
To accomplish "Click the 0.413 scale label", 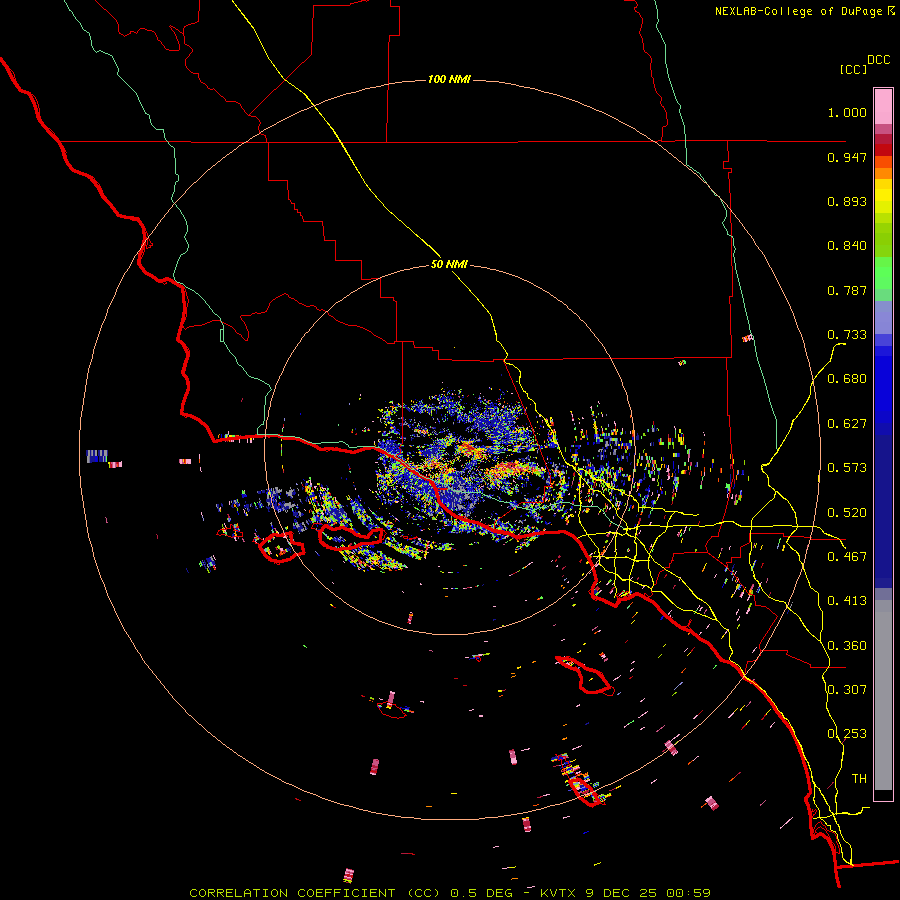I will (x=847, y=601).
